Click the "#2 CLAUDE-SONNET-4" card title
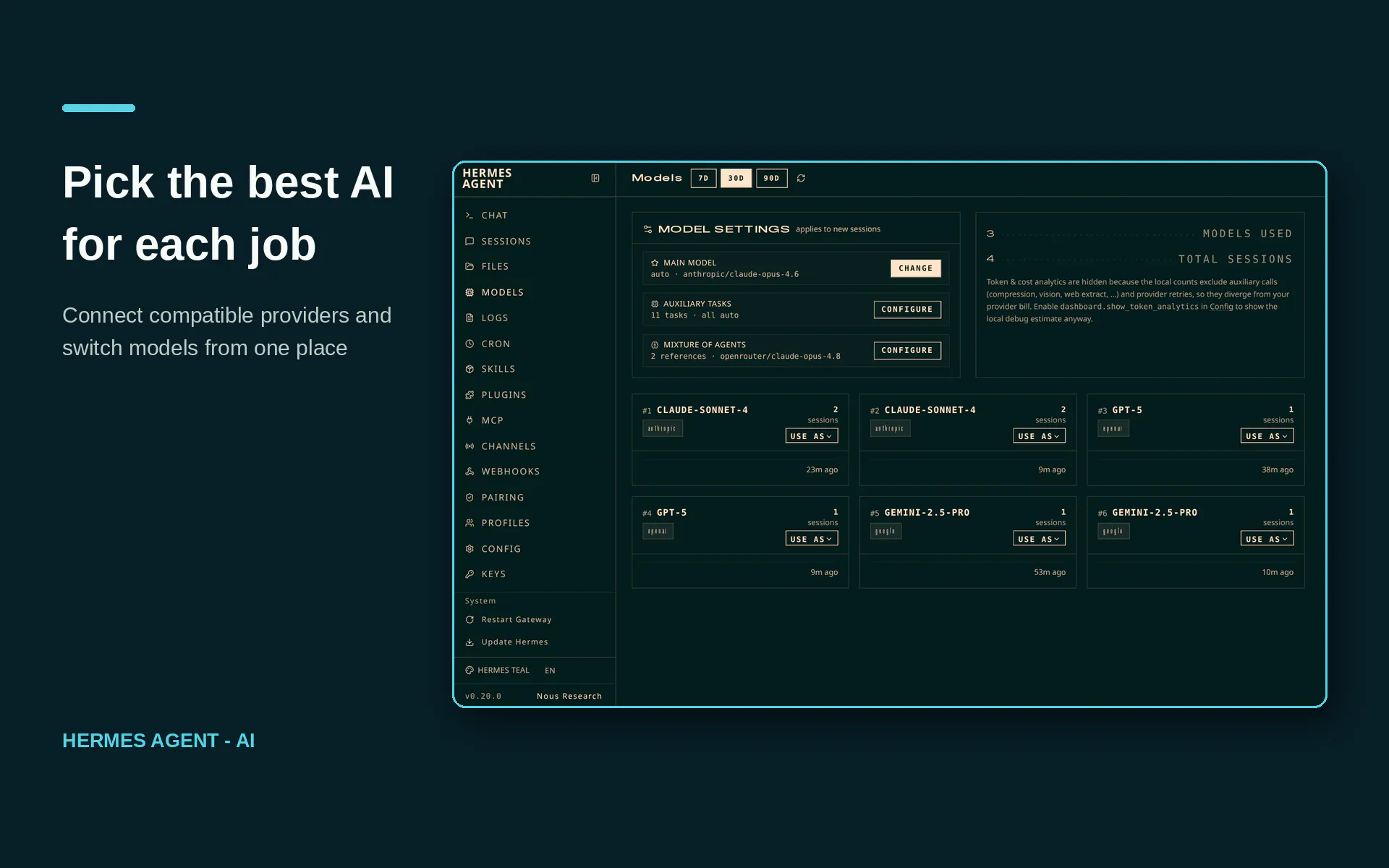 (x=923, y=410)
